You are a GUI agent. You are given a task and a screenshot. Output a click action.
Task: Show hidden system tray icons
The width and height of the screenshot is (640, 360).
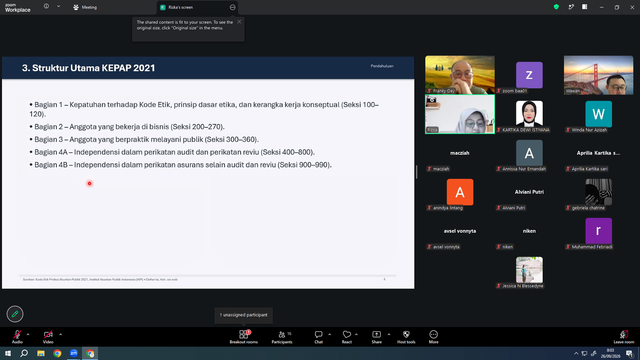coord(576,353)
